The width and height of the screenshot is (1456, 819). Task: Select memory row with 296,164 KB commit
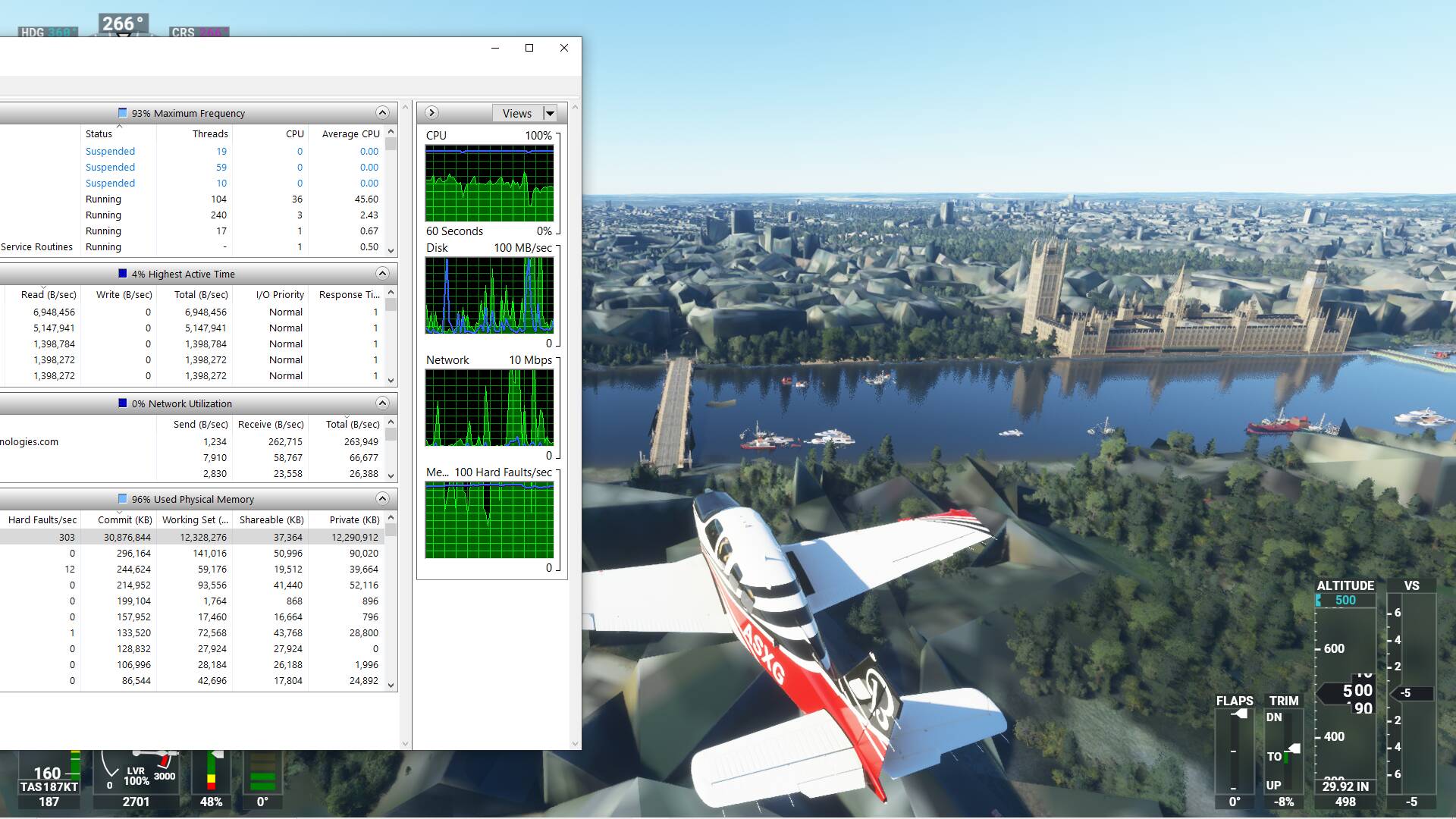(x=192, y=553)
